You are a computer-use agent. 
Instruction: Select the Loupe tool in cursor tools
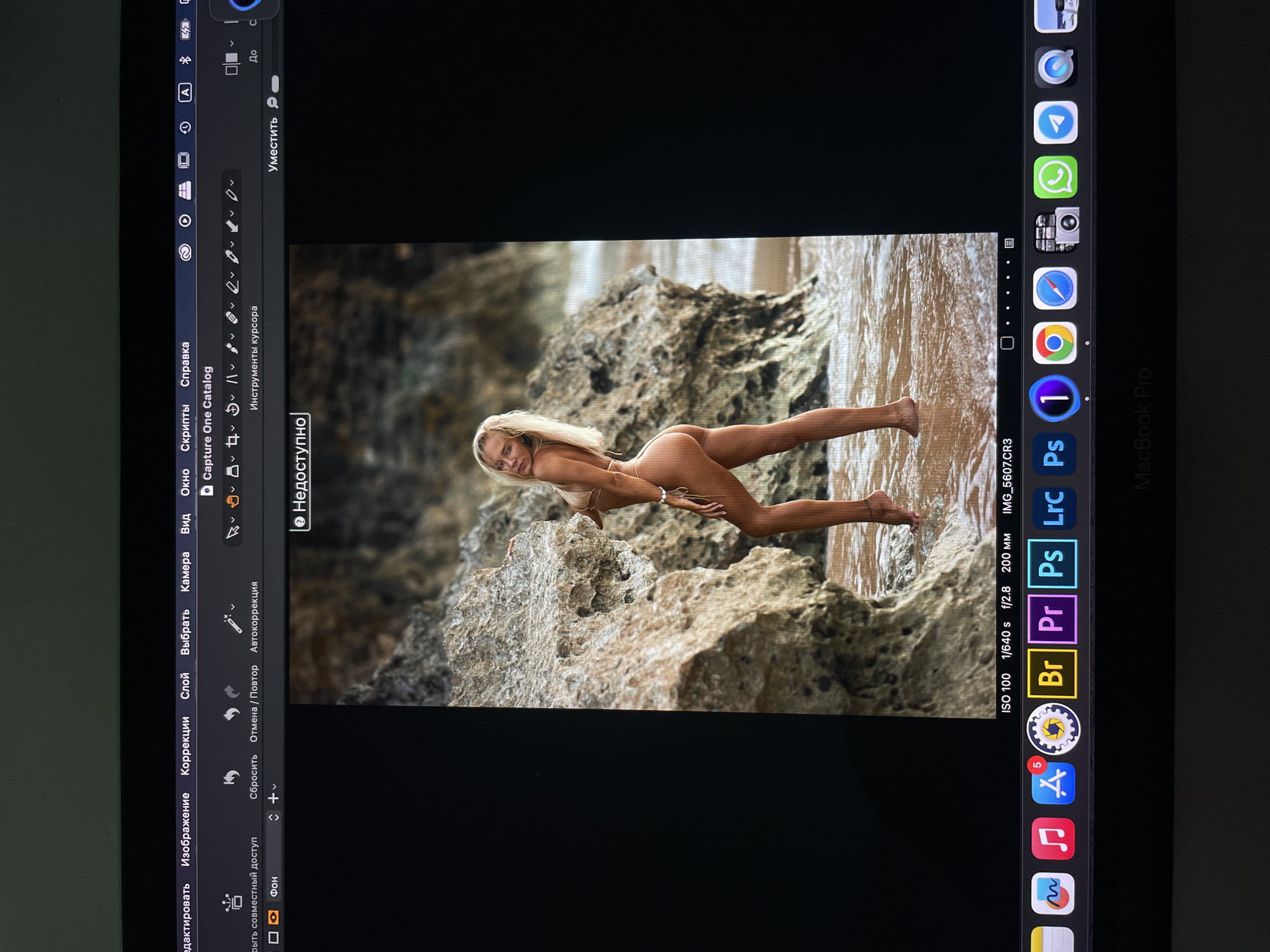pyautogui.click(x=232, y=471)
